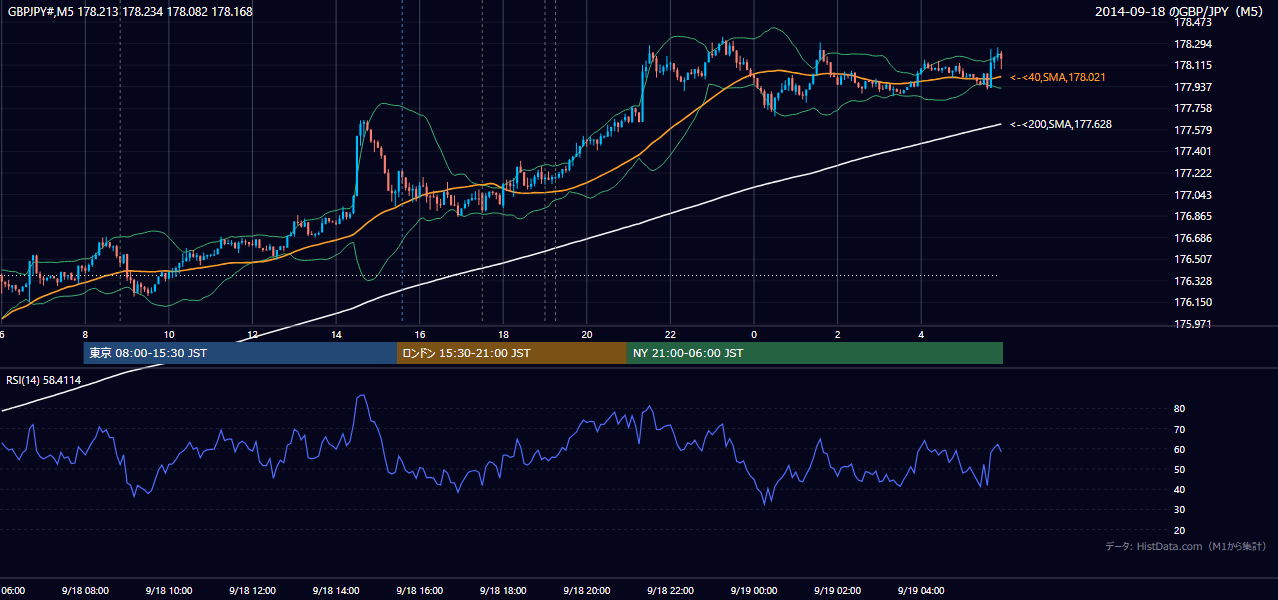Click price axis value 176.150
The width and height of the screenshot is (1278, 600).
point(1192,302)
